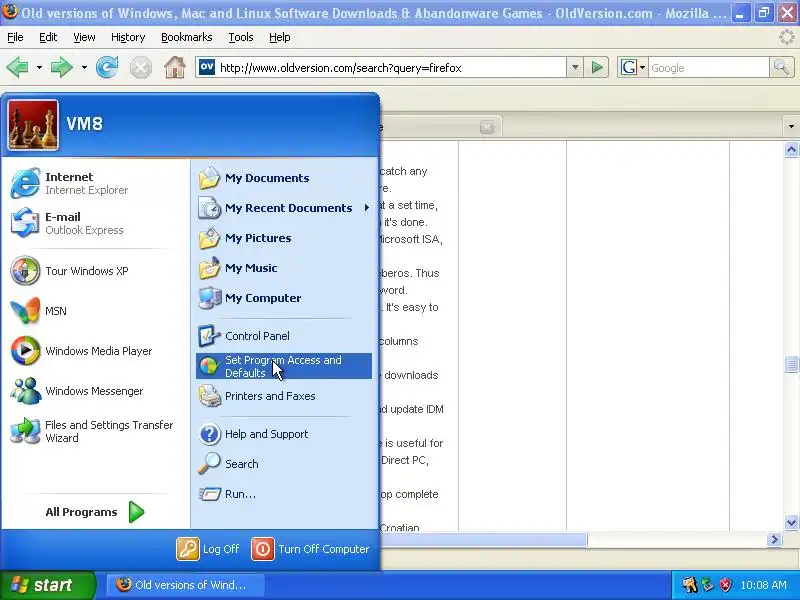Screen dimensions: 800x600
Task: Close the current browser tab
Action: pos(487,127)
